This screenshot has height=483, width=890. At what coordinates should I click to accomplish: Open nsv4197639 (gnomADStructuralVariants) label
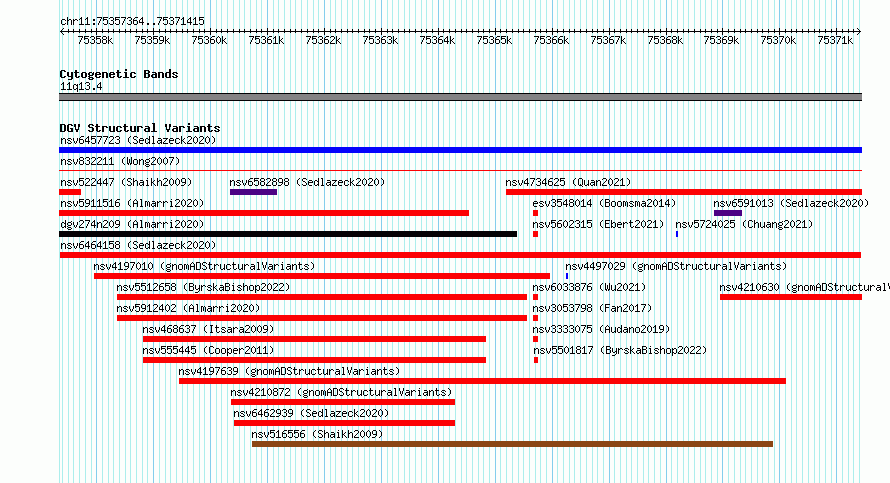(289, 371)
